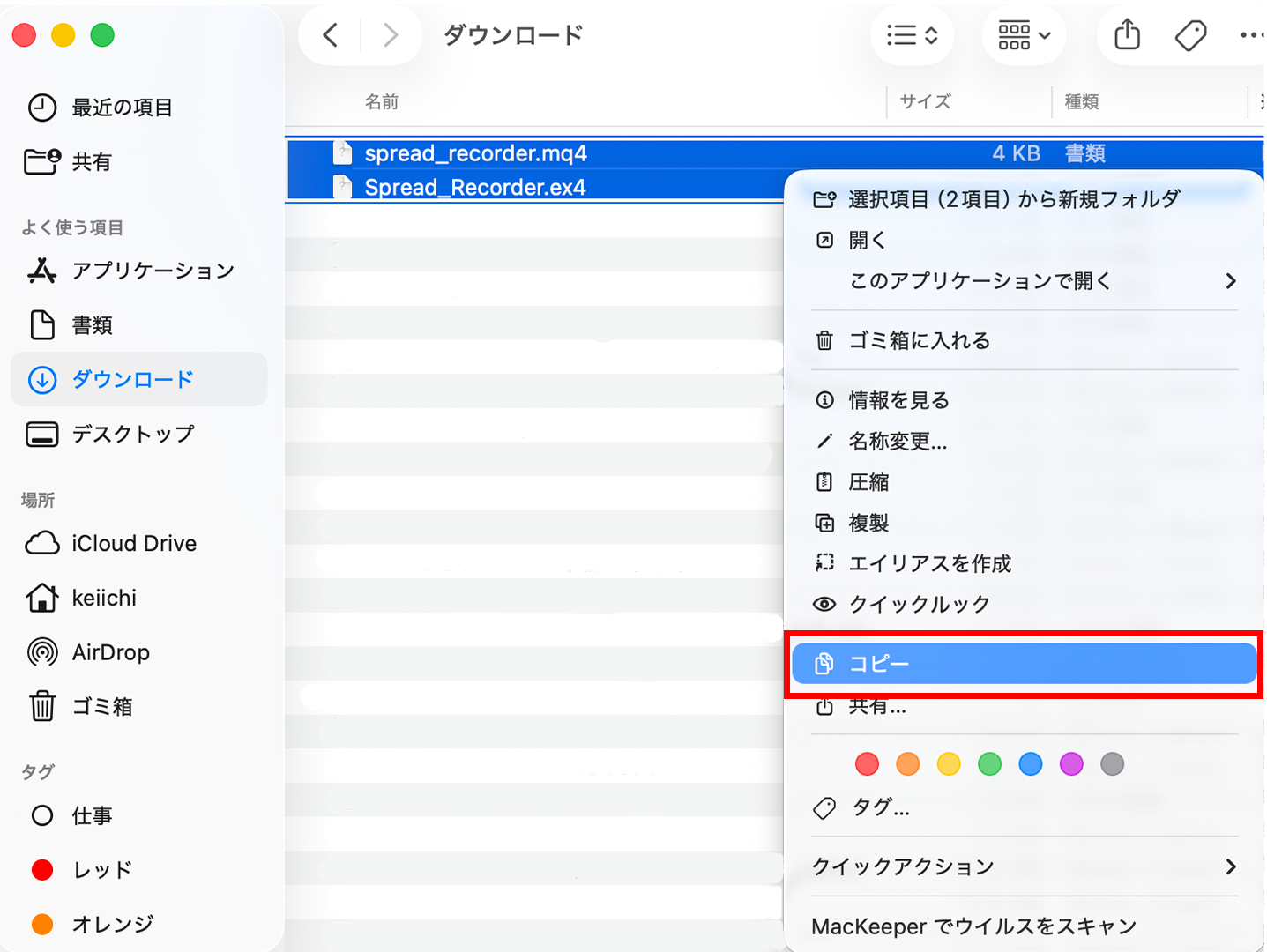Choose 圧縮 from the context menu
The width and height of the screenshot is (1267, 952).
click(x=868, y=482)
